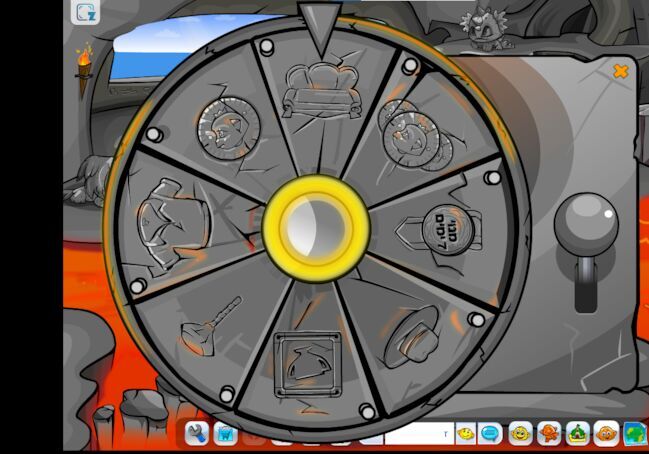Select the hat prize segment
Viewport: 649px width, 454px height.
[411, 337]
